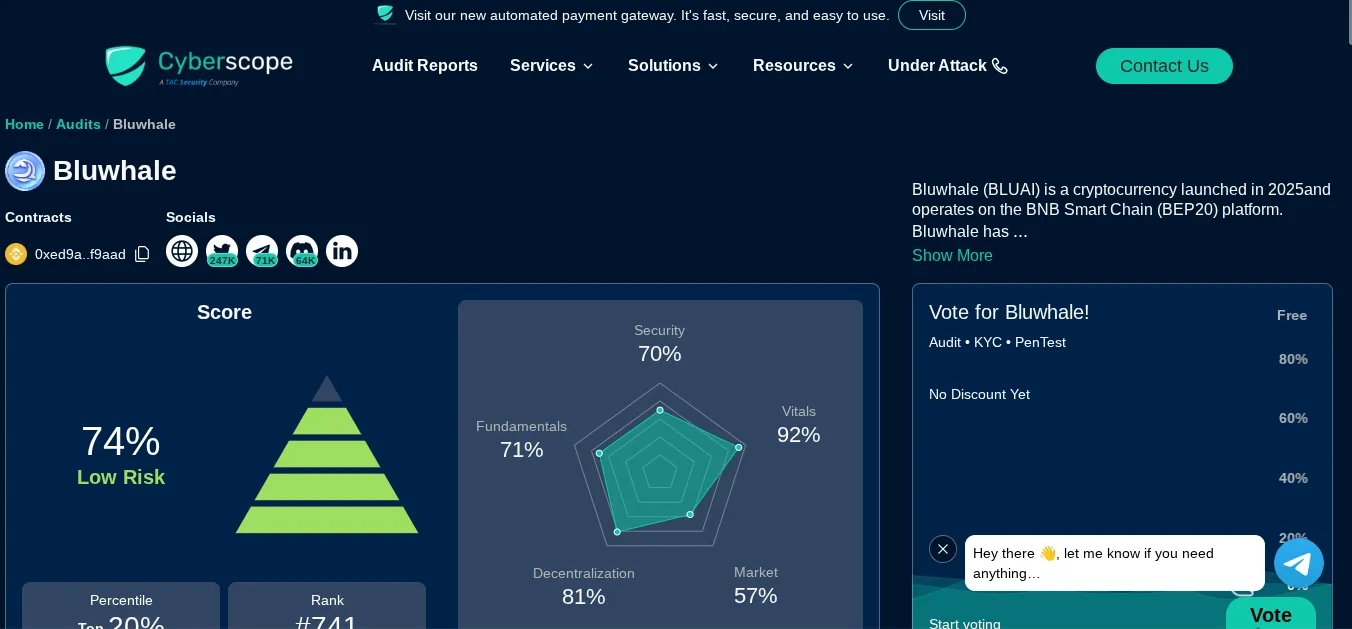Go to Audits breadcrumb link
The height and width of the screenshot is (629, 1352).
pyautogui.click(x=78, y=124)
